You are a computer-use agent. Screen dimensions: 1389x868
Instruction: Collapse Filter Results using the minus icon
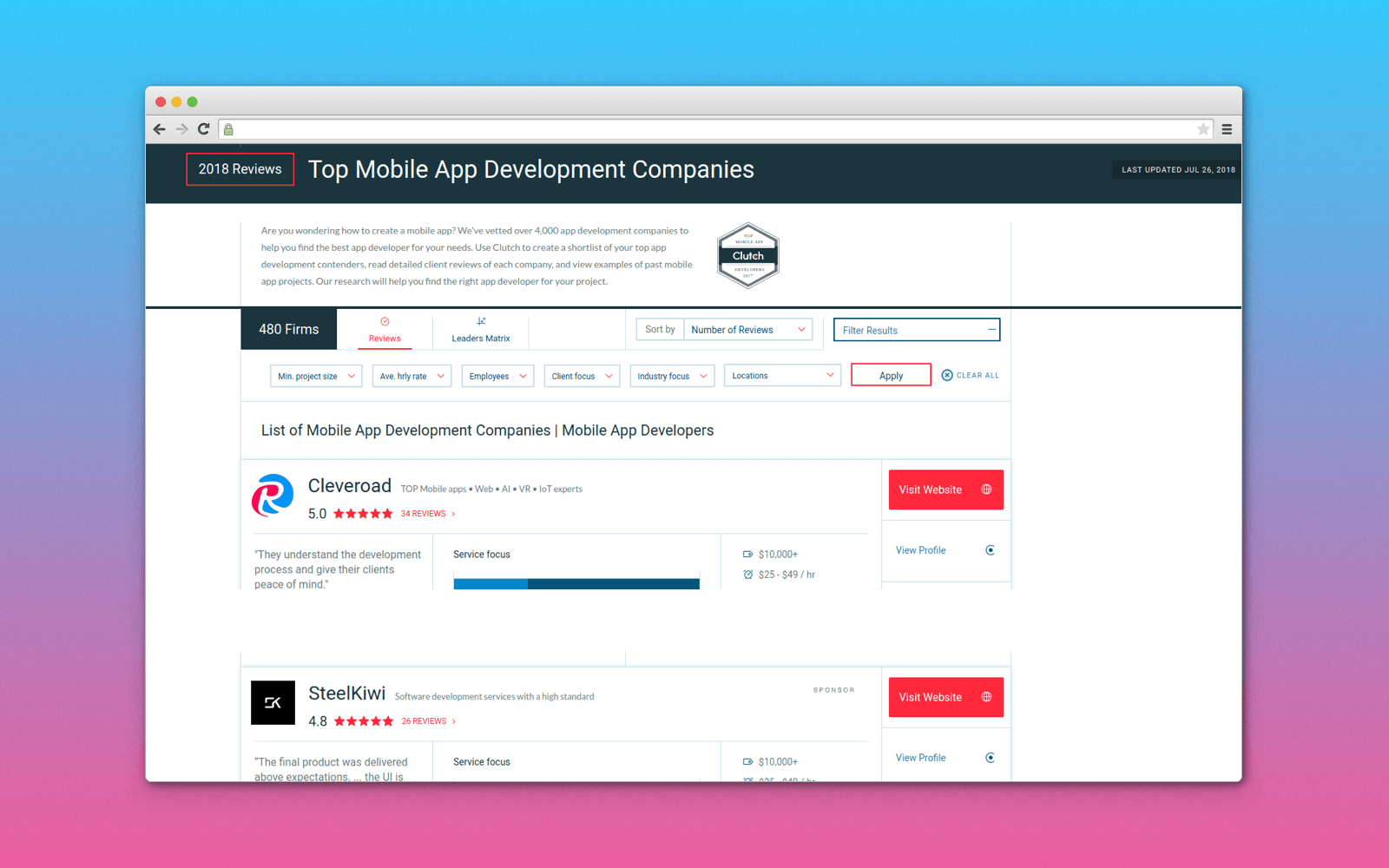(x=991, y=330)
